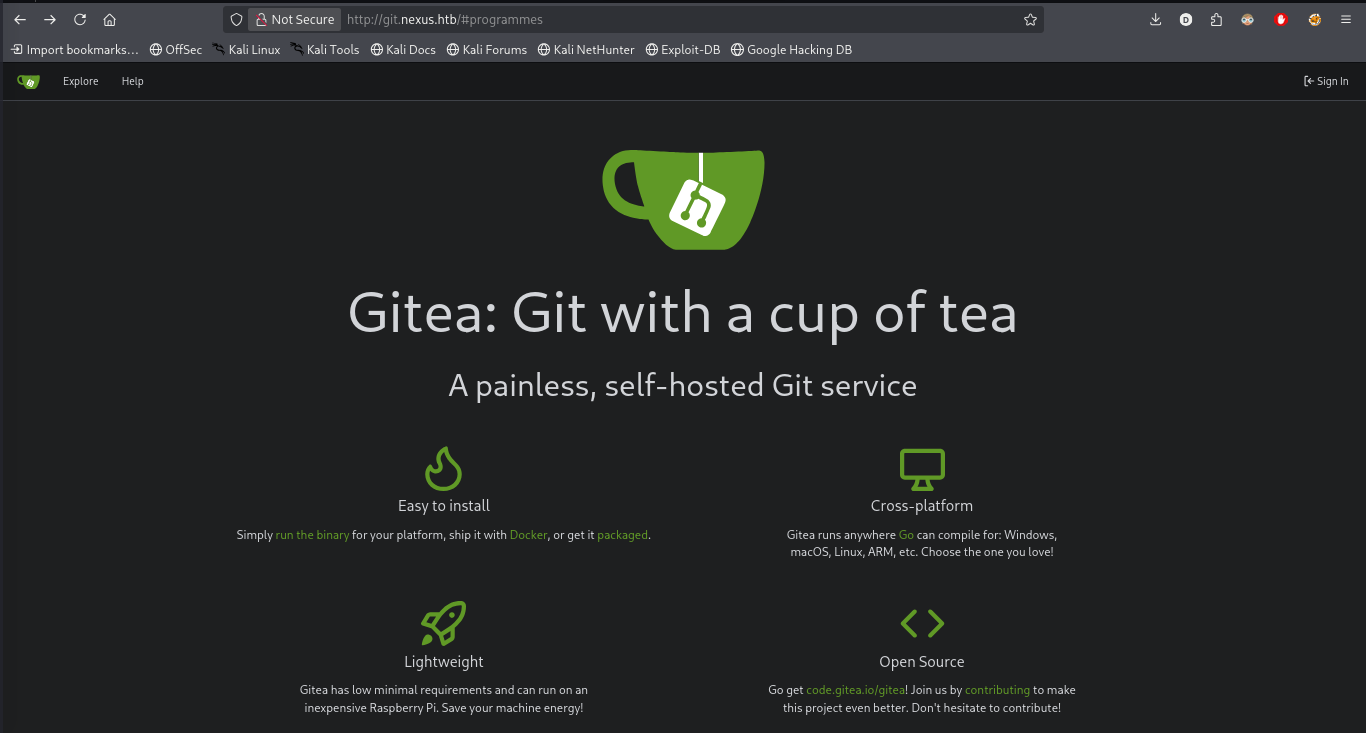Viewport: 1366px width, 733px height.
Task: Follow the Docker link
Action: tap(529, 535)
